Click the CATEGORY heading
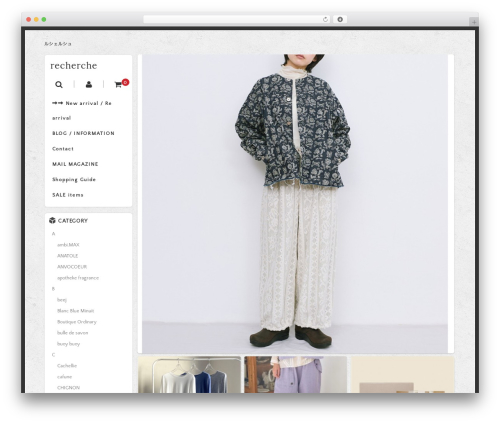The width and height of the screenshot is (500, 423). click(73, 221)
